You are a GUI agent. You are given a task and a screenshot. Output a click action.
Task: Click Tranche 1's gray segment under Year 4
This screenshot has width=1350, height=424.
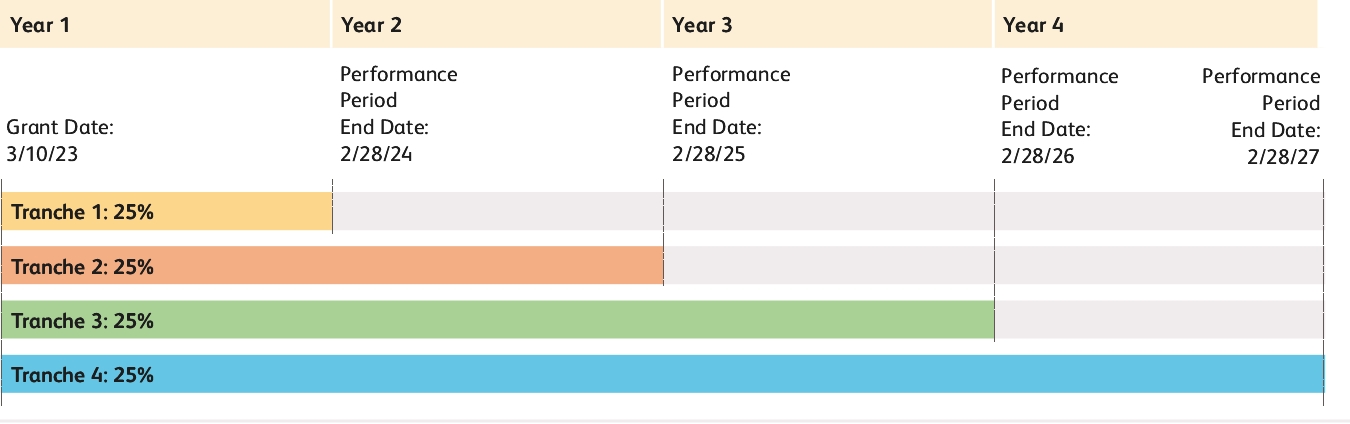(x=1160, y=212)
